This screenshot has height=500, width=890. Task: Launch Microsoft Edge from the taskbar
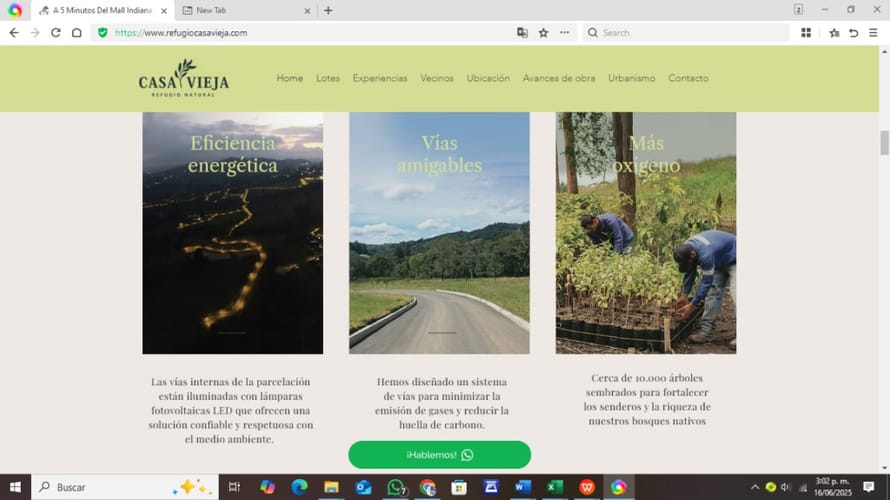coord(299,487)
